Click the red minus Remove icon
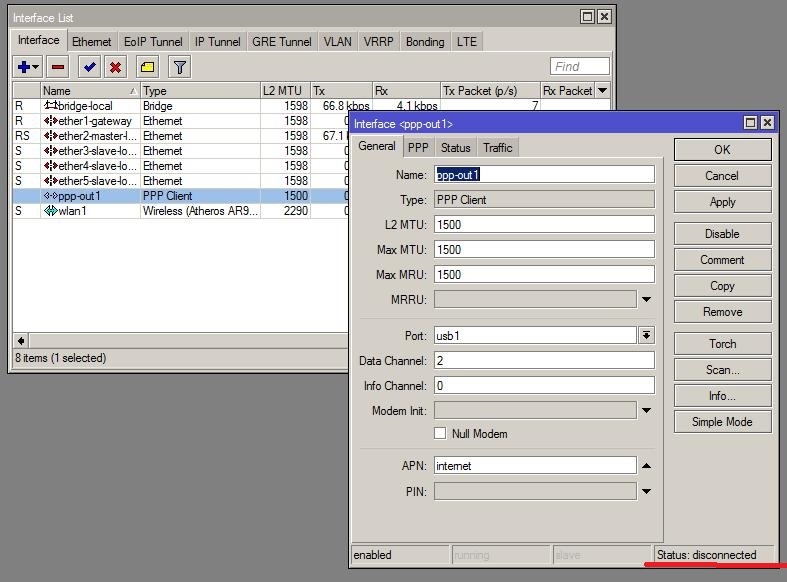 58,67
